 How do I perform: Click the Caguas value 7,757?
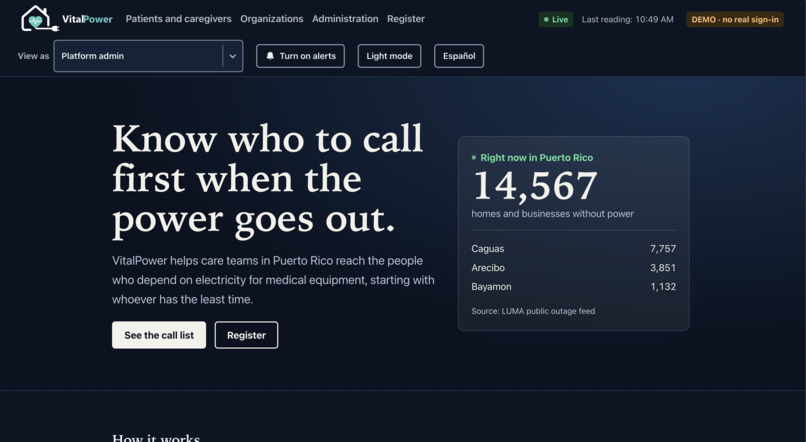point(663,249)
